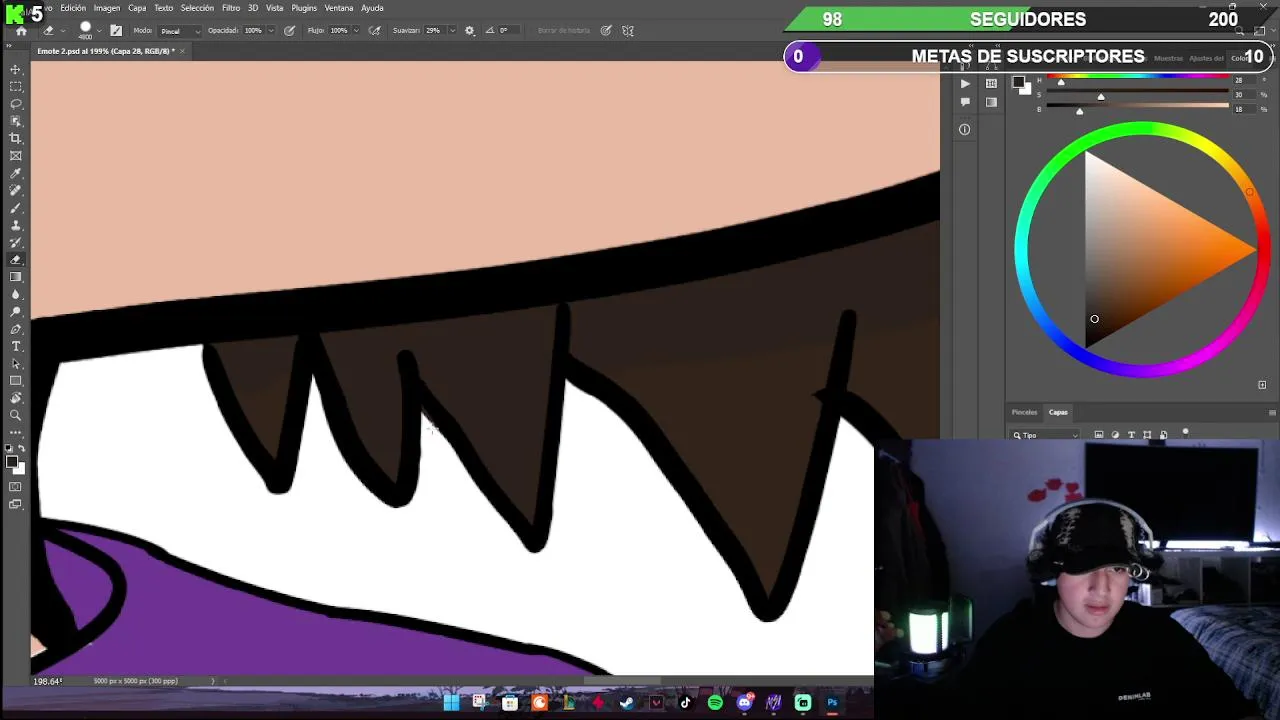Select the Blur tool
This screenshot has width=1280, height=720.
[x=16, y=294]
